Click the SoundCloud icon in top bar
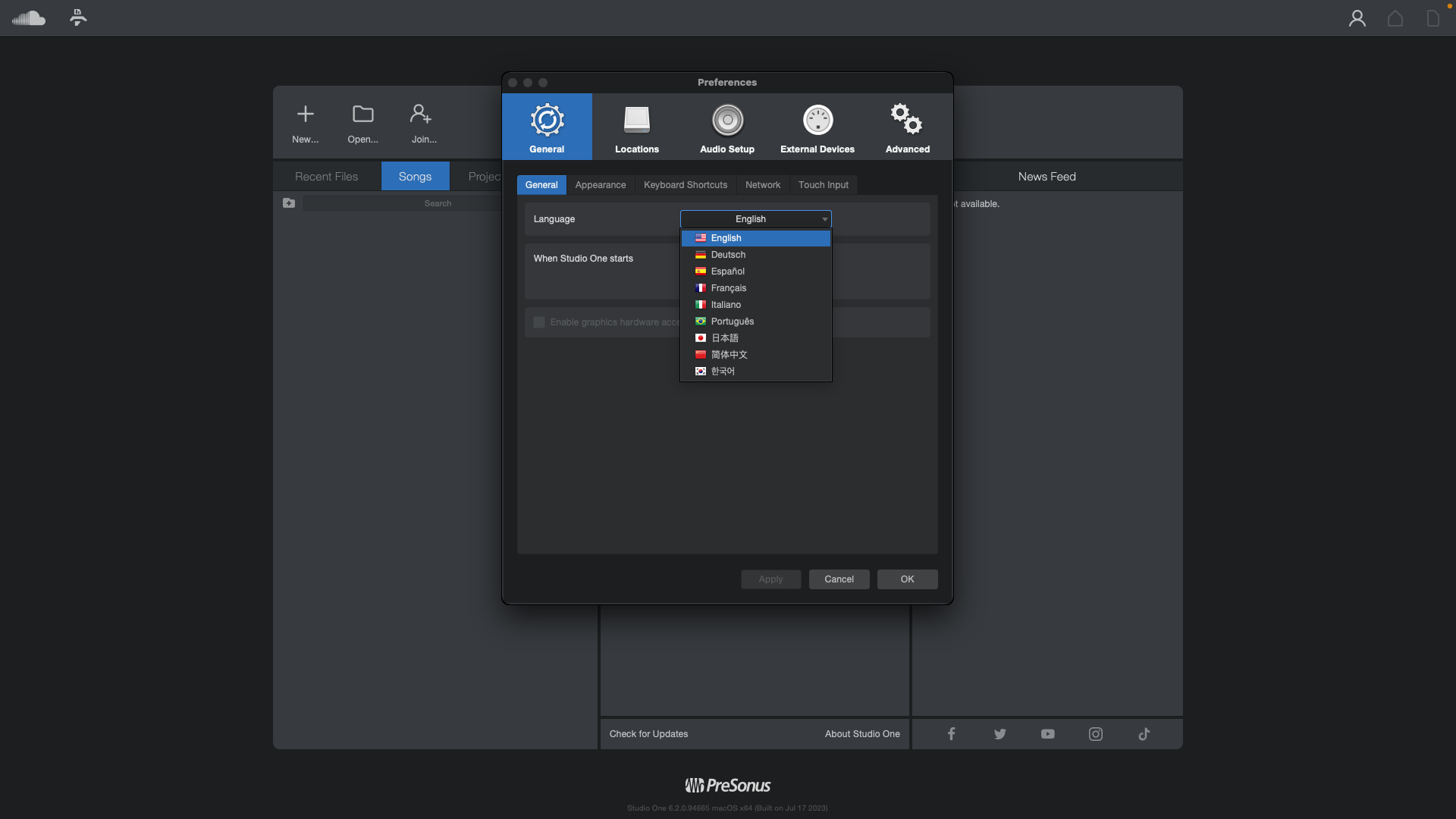Screen dimensions: 1456x819 tap(29, 18)
